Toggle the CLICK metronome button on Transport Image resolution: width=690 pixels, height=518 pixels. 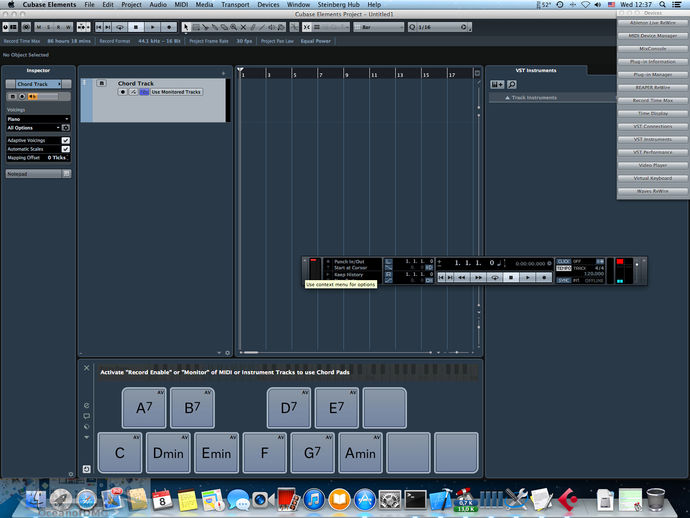564,261
